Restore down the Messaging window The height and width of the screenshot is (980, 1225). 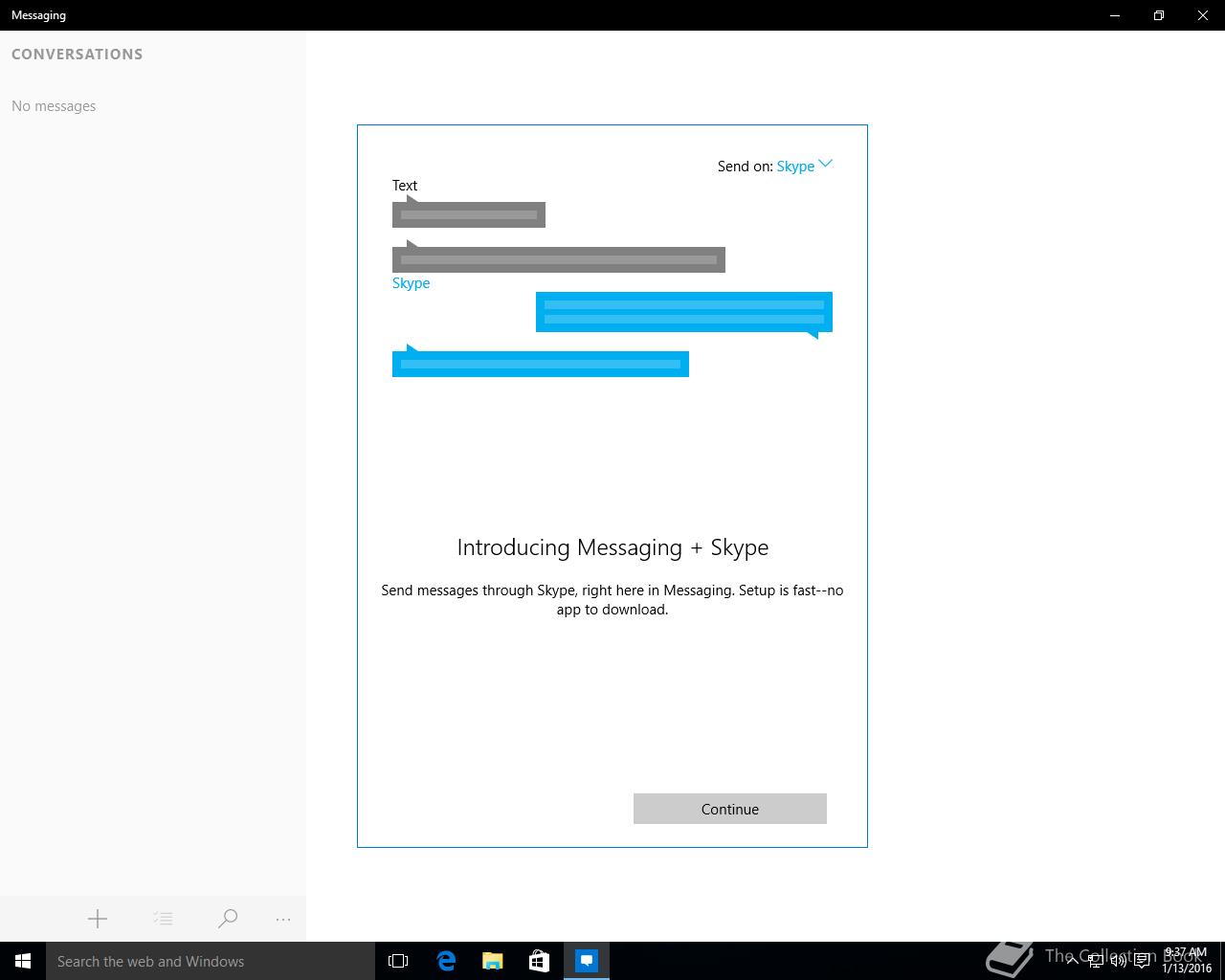tap(1159, 15)
